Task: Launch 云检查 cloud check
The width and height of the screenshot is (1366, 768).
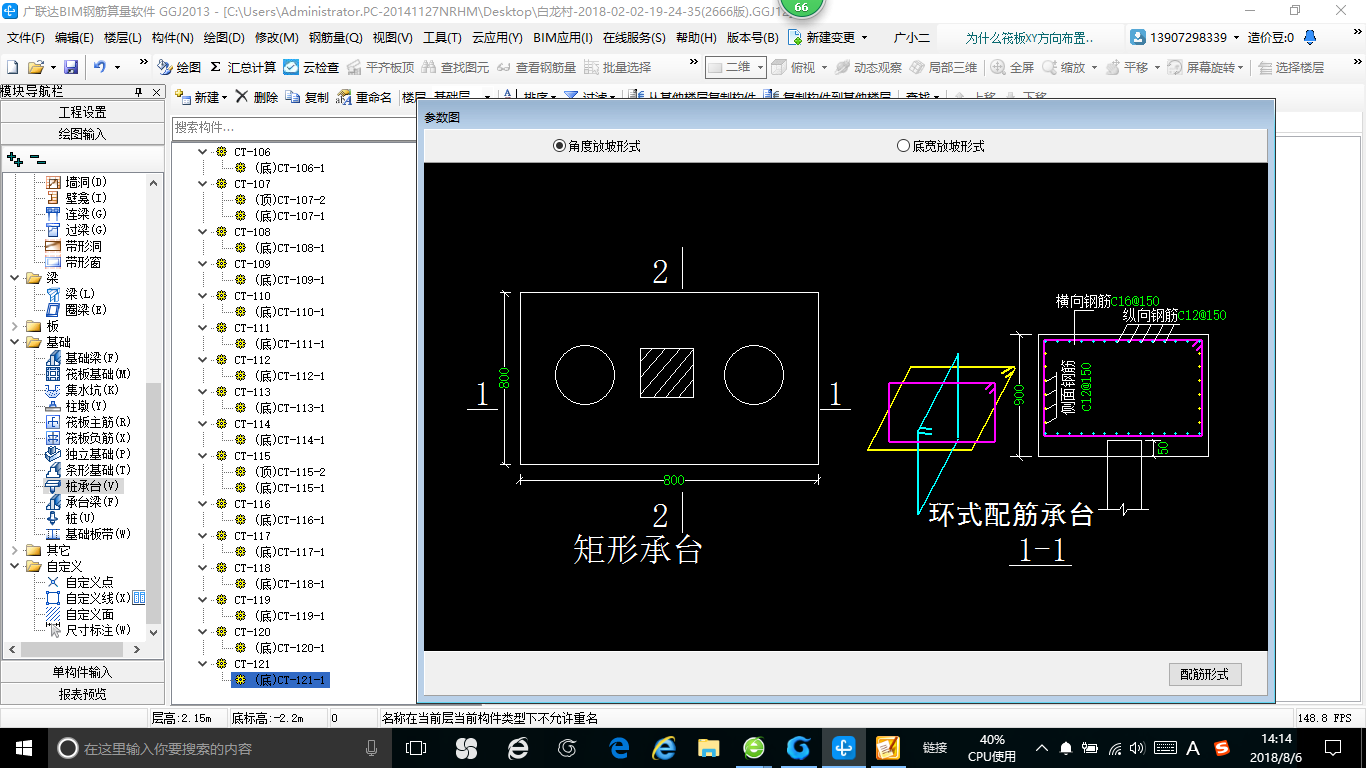Action: coord(311,67)
